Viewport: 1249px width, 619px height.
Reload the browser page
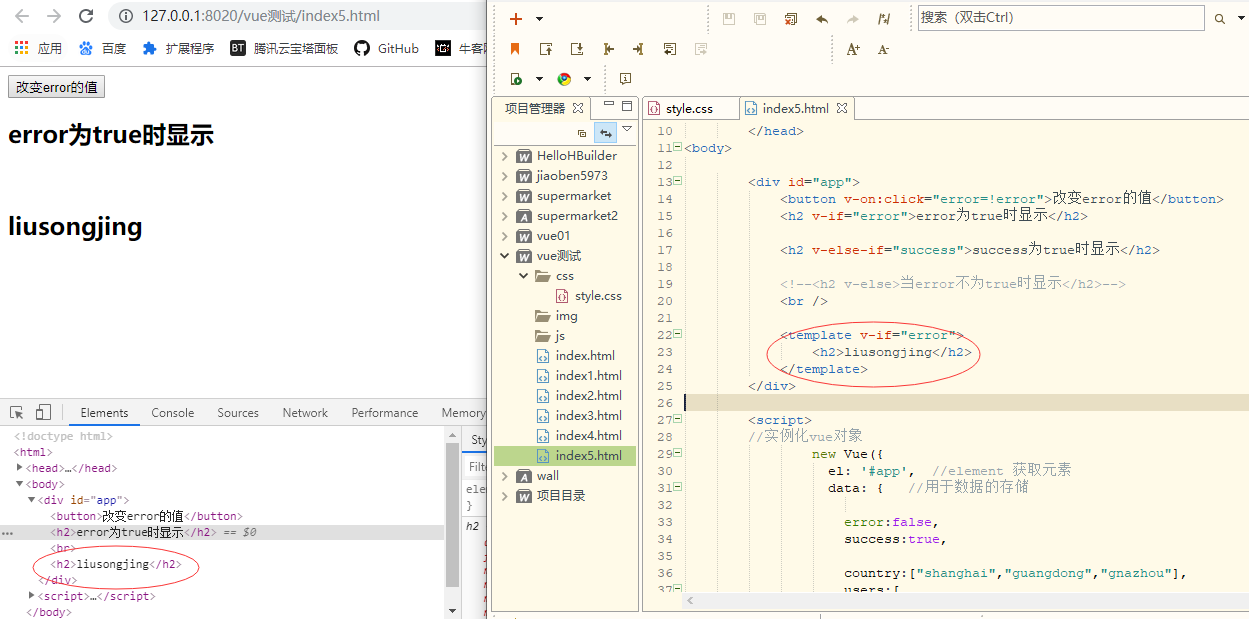point(86,16)
